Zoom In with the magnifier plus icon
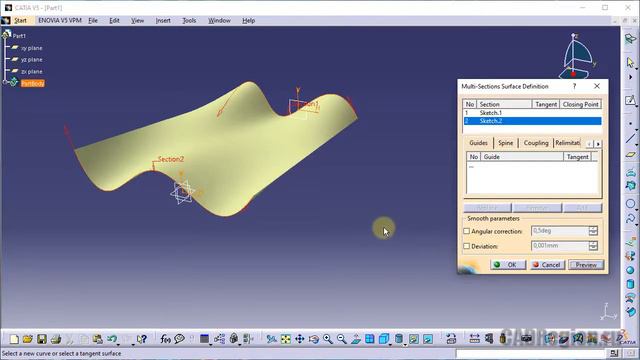 327,339
